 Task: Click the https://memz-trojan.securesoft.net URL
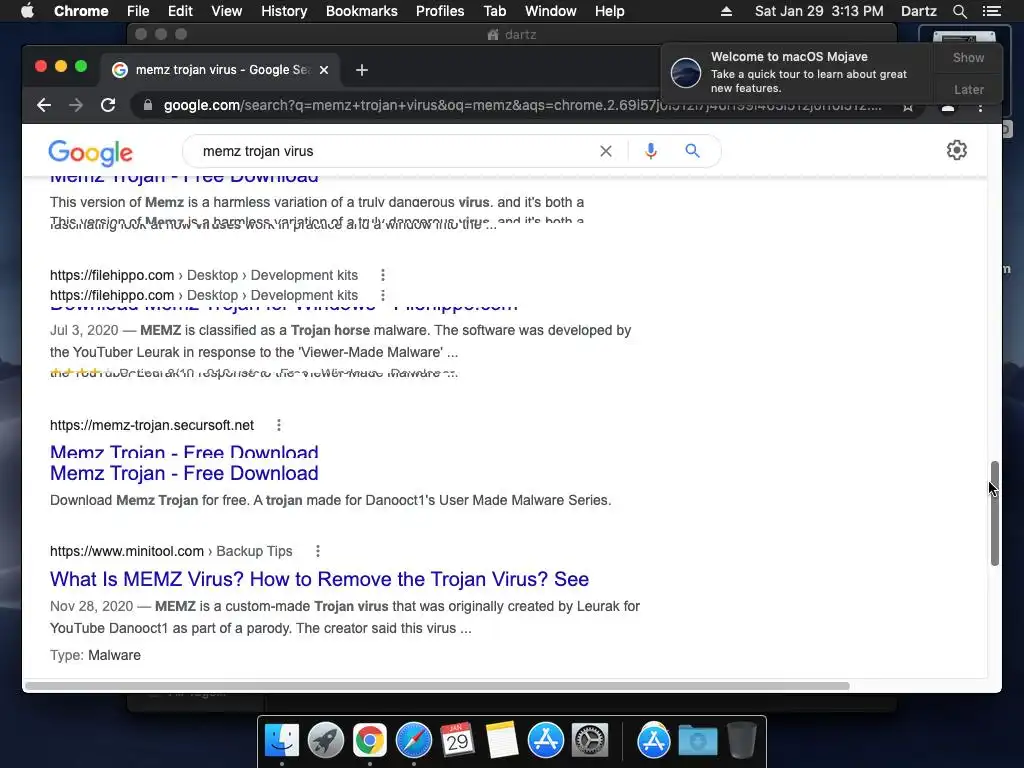click(152, 425)
